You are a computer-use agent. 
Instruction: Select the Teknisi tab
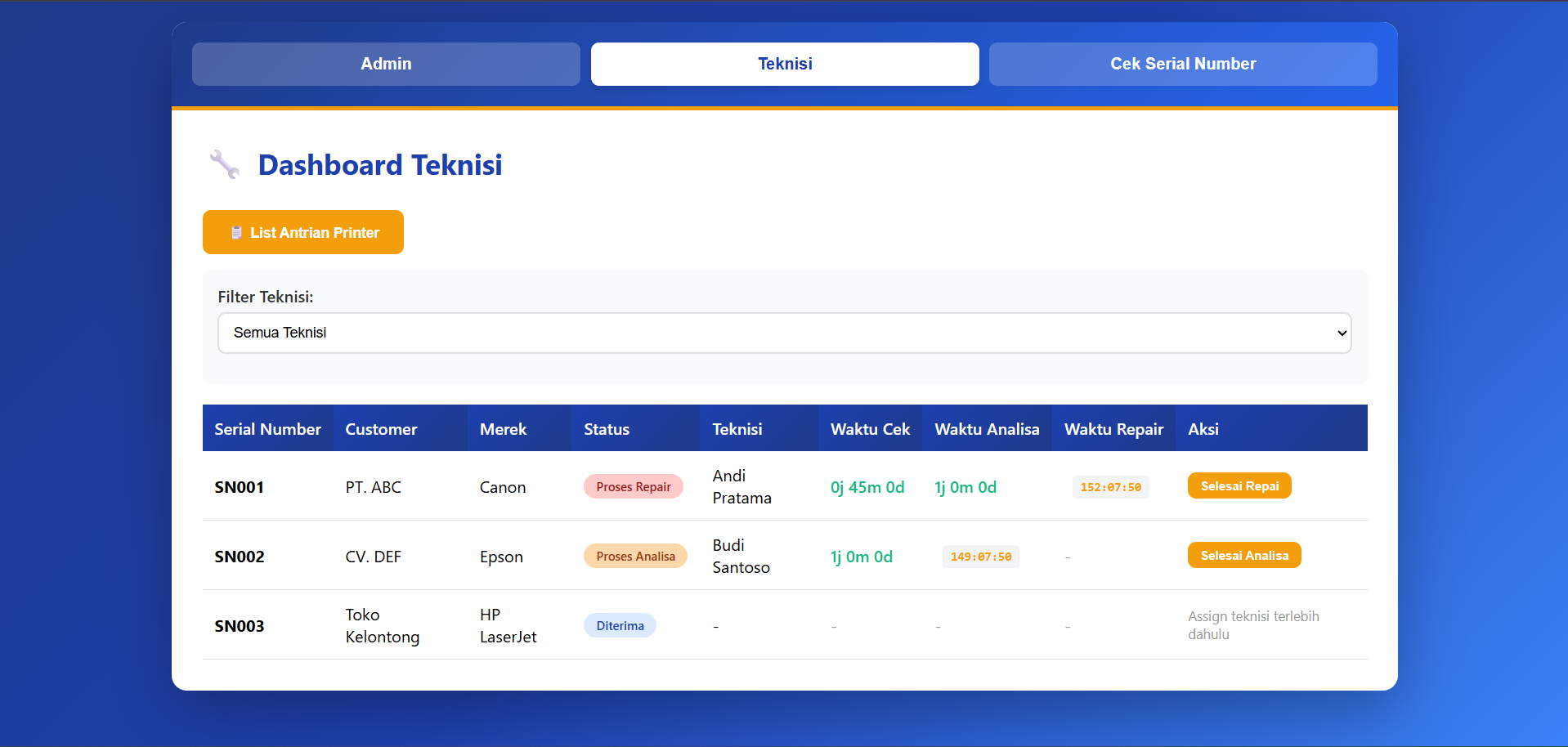coord(784,64)
